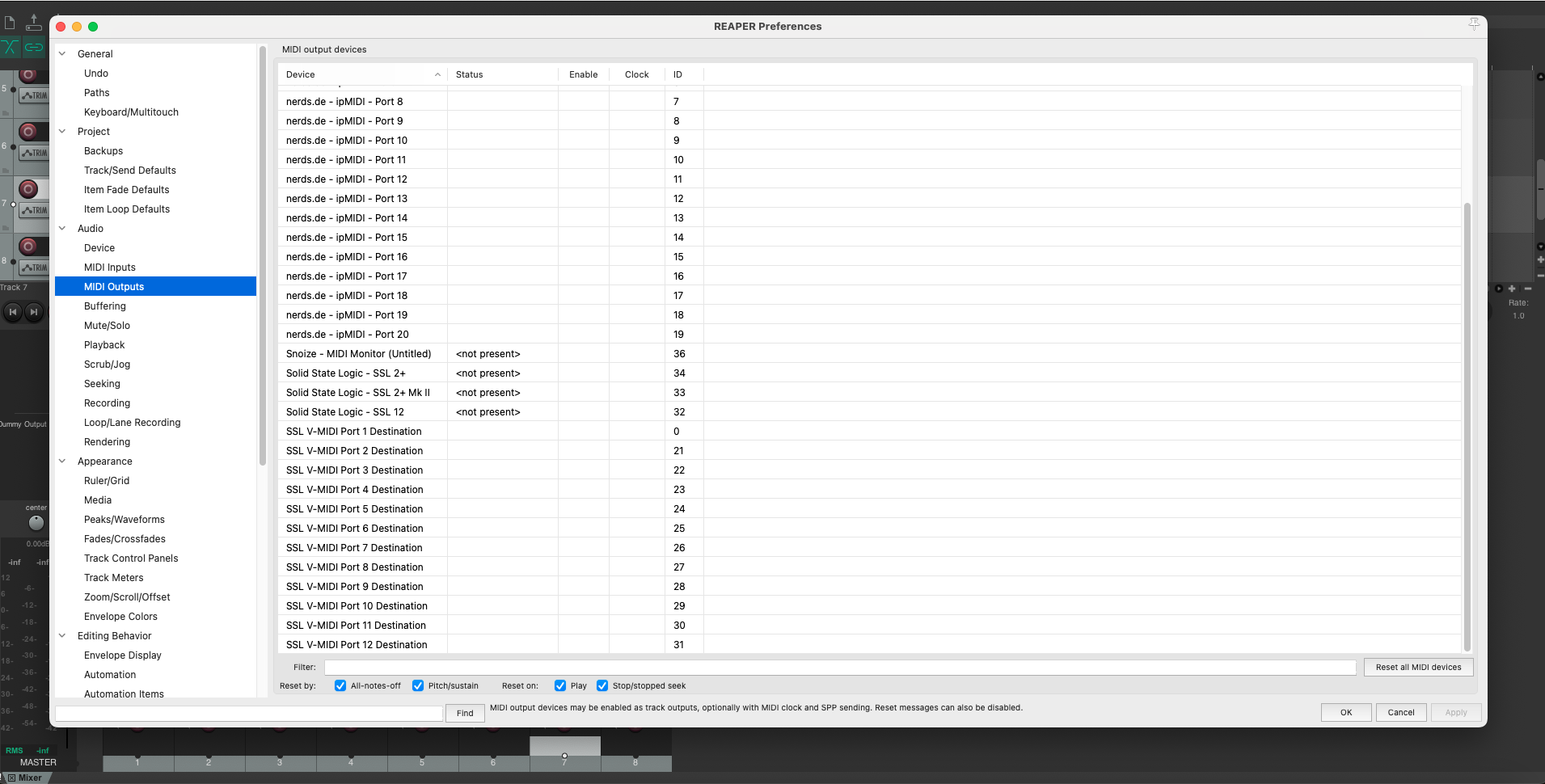Click the device list vertical scrollbar
This screenshot has height=784, width=1545.
click(1467, 427)
